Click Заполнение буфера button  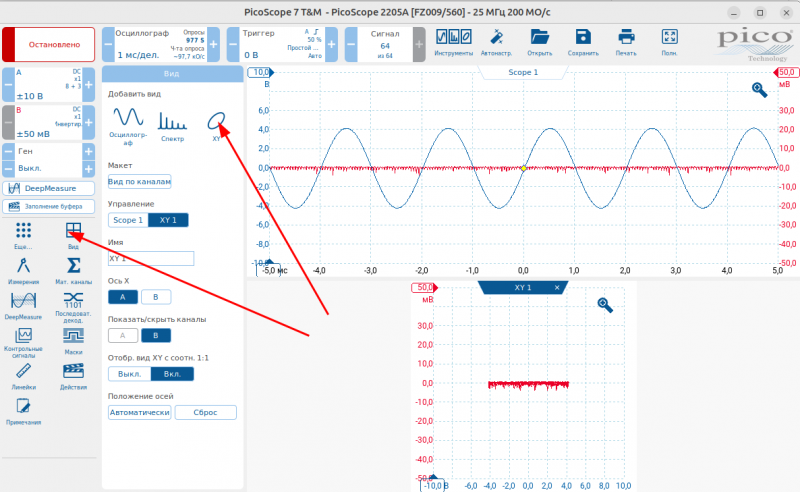click(48, 206)
